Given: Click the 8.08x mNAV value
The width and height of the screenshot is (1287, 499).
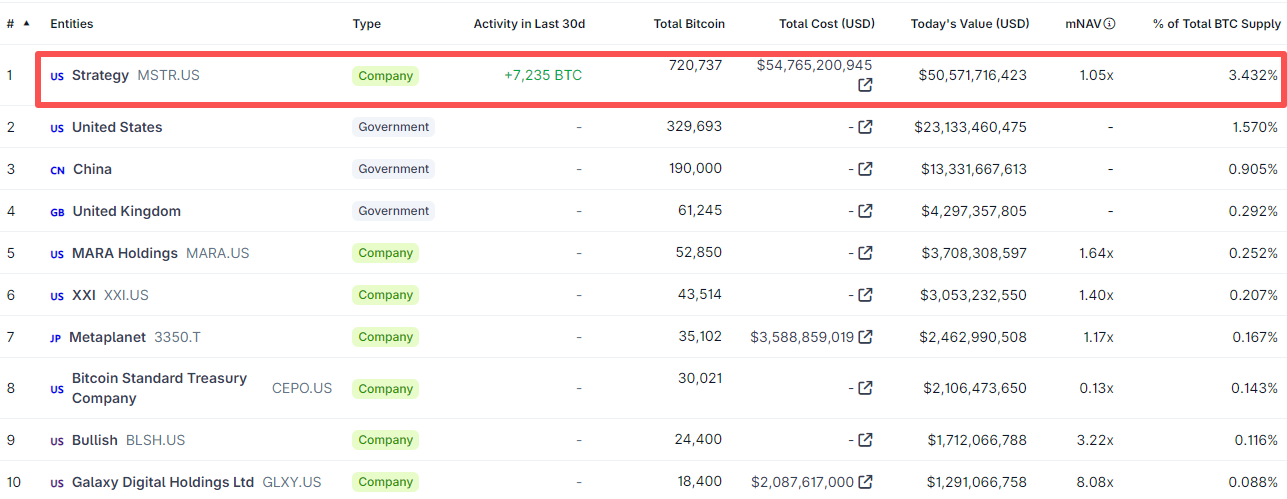Looking at the screenshot, I should pyautogui.click(x=1096, y=482).
